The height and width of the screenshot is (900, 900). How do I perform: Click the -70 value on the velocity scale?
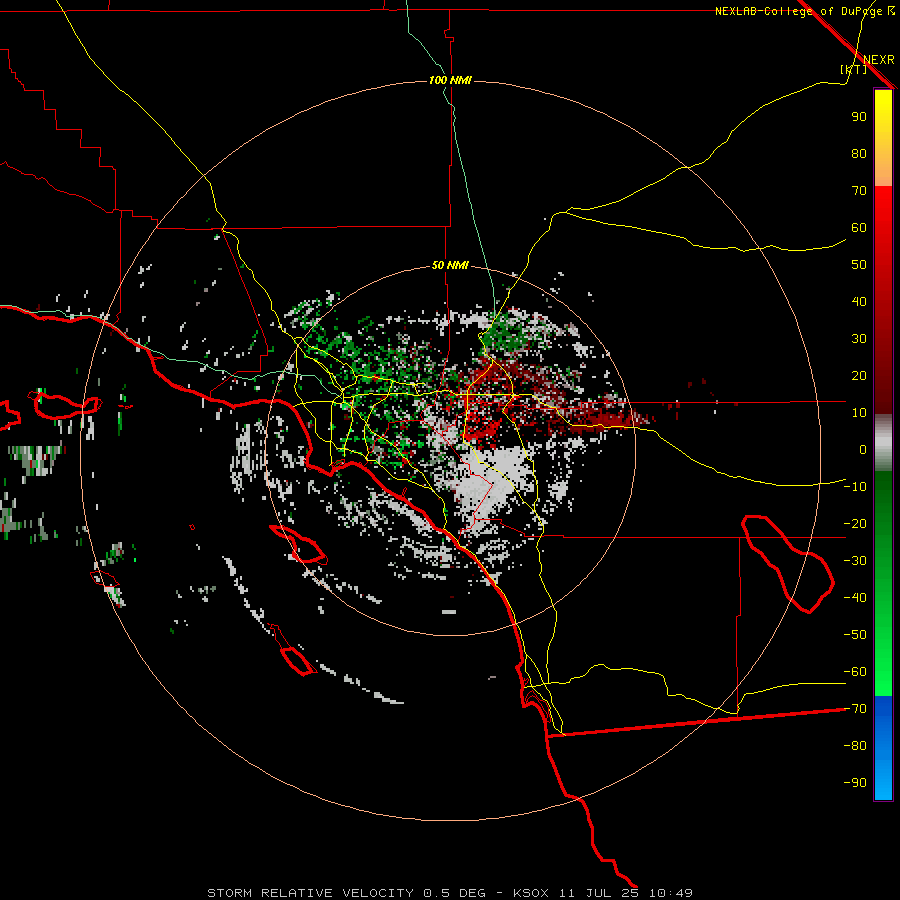click(x=855, y=709)
